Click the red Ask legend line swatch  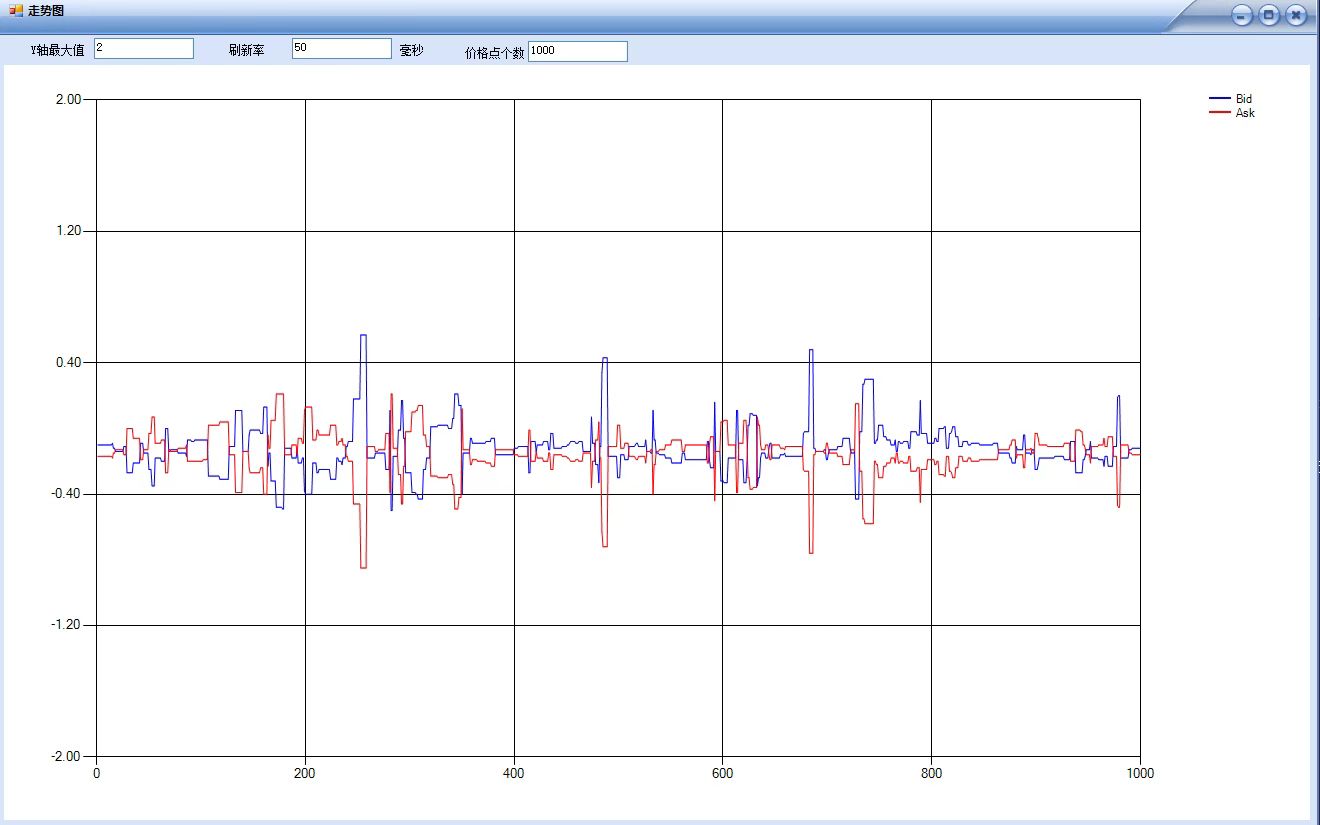point(1219,113)
